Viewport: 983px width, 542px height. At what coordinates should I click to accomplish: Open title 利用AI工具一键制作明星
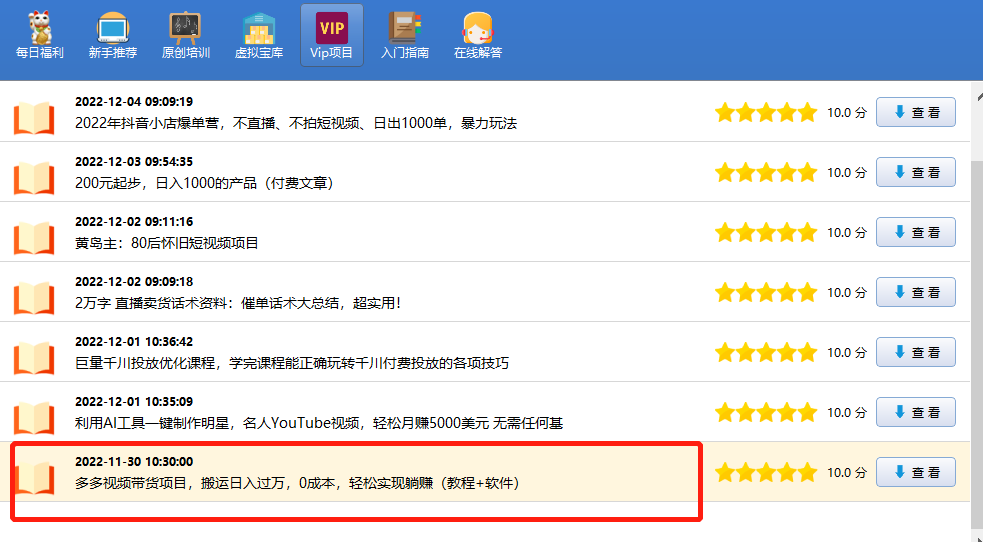click(x=319, y=424)
